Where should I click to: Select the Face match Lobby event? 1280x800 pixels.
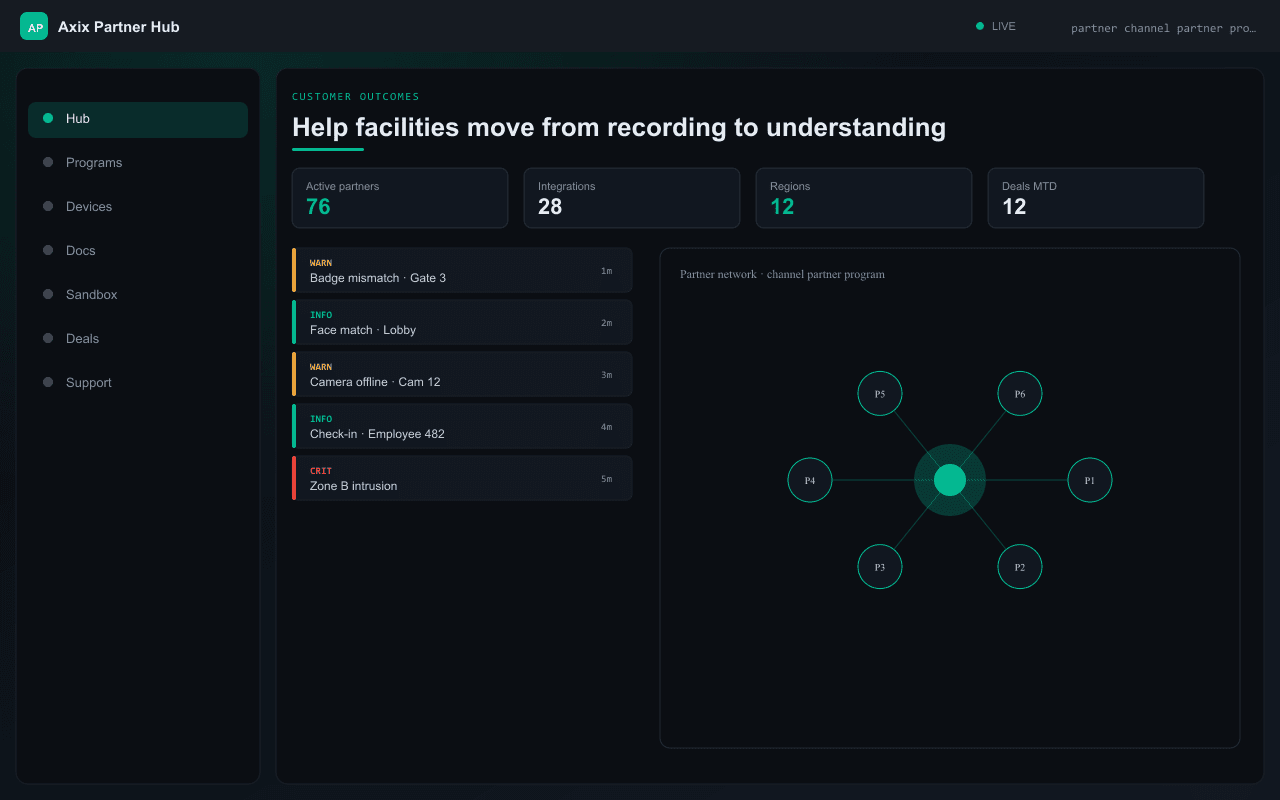point(462,322)
